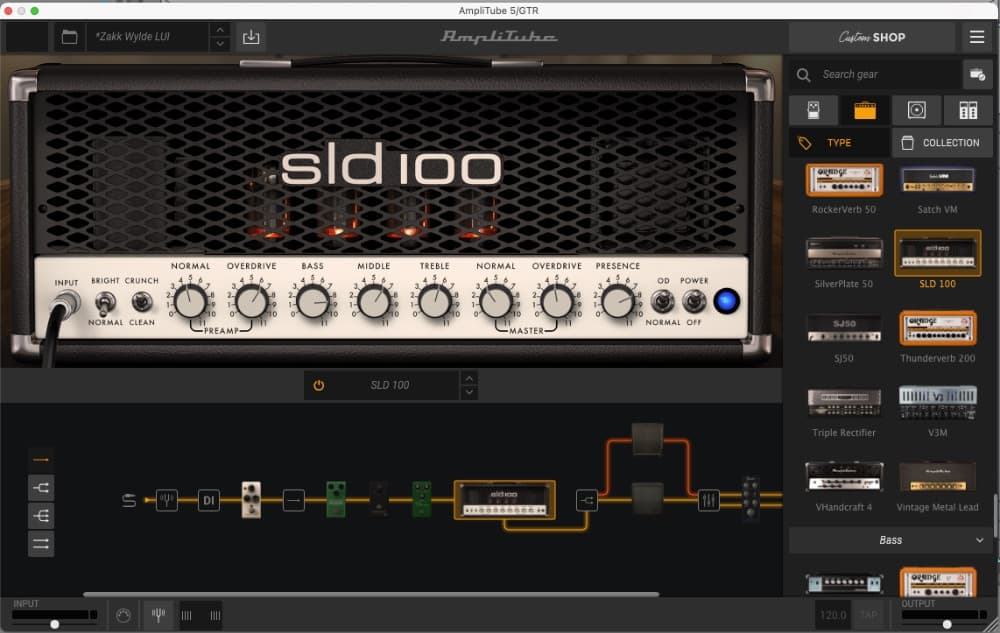
Task: Open the mixer block in signal chain
Action: tap(709, 500)
